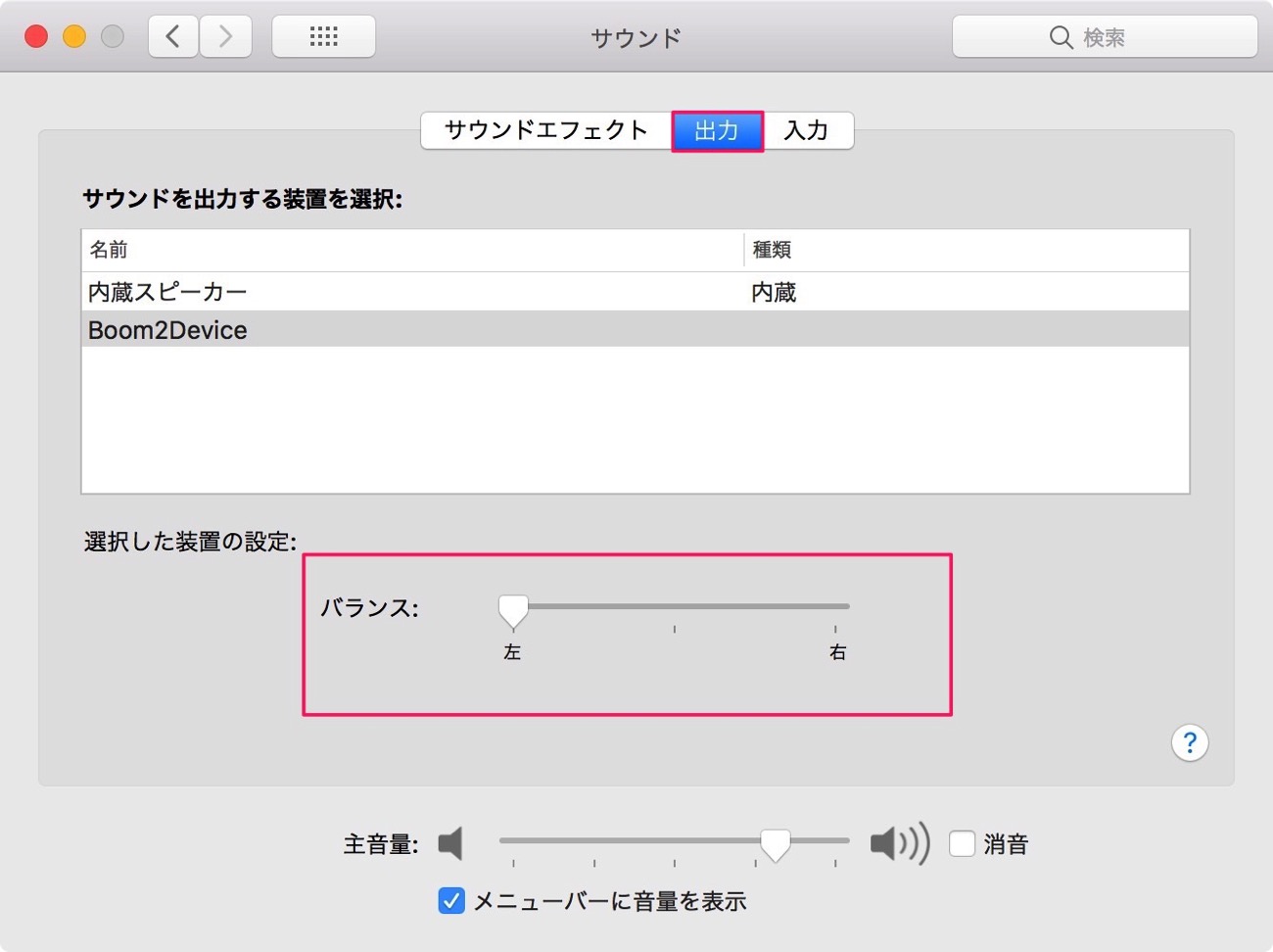Click the loud volume speaker icon
This screenshot has height=952, width=1273.
click(899, 843)
